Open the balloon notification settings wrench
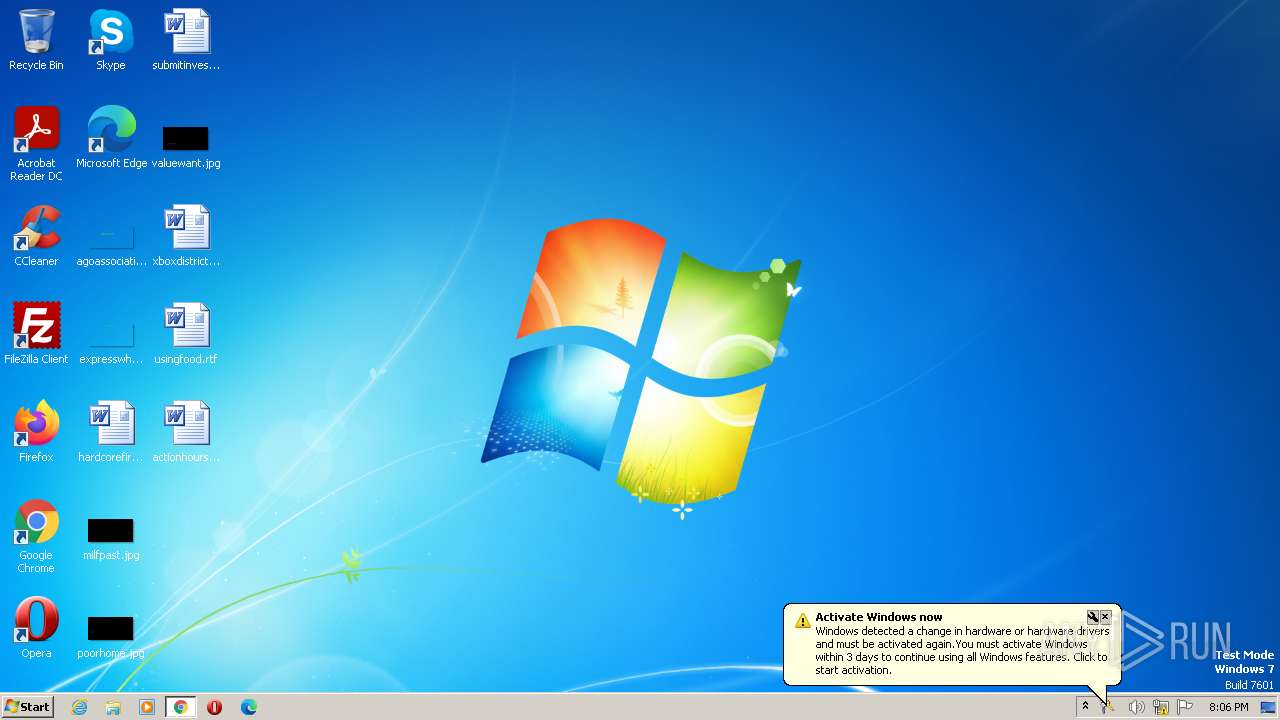This screenshot has height=720, width=1280. point(1093,617)
